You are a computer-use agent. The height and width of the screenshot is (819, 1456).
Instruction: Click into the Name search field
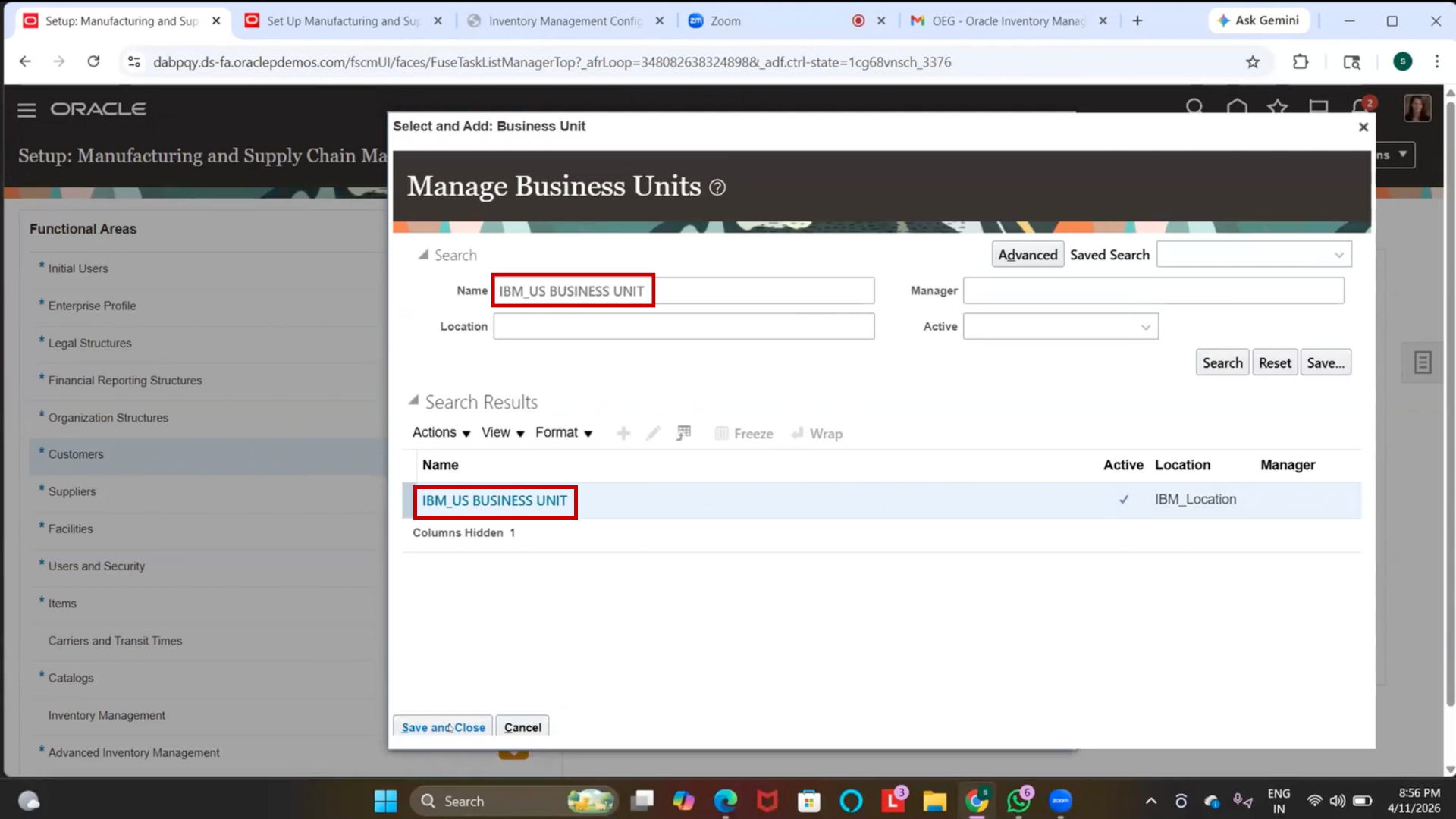point(683,291)
